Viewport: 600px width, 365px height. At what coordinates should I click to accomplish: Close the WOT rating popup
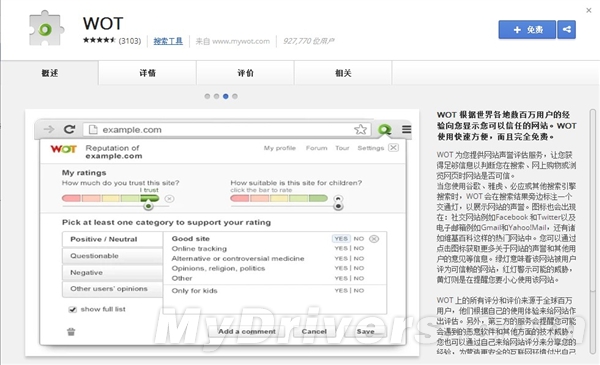pyautogui.click(x=393, y=148)
